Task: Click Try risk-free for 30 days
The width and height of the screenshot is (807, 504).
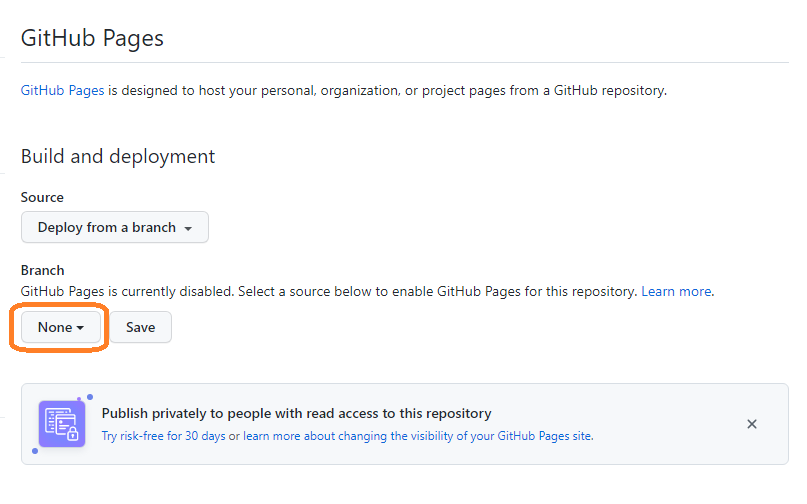Action: point(164,436)
